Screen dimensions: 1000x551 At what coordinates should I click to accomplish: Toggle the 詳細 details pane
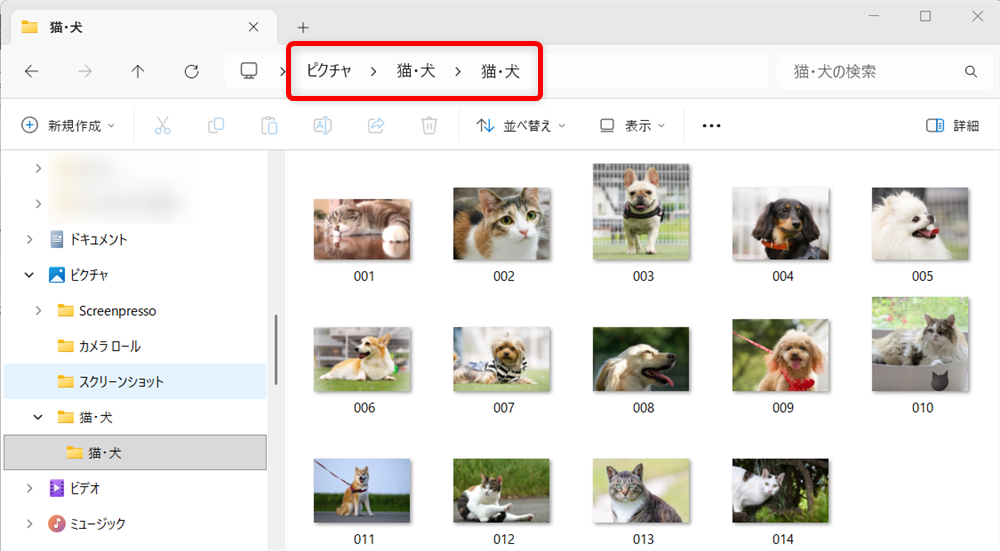coord(952,126)
